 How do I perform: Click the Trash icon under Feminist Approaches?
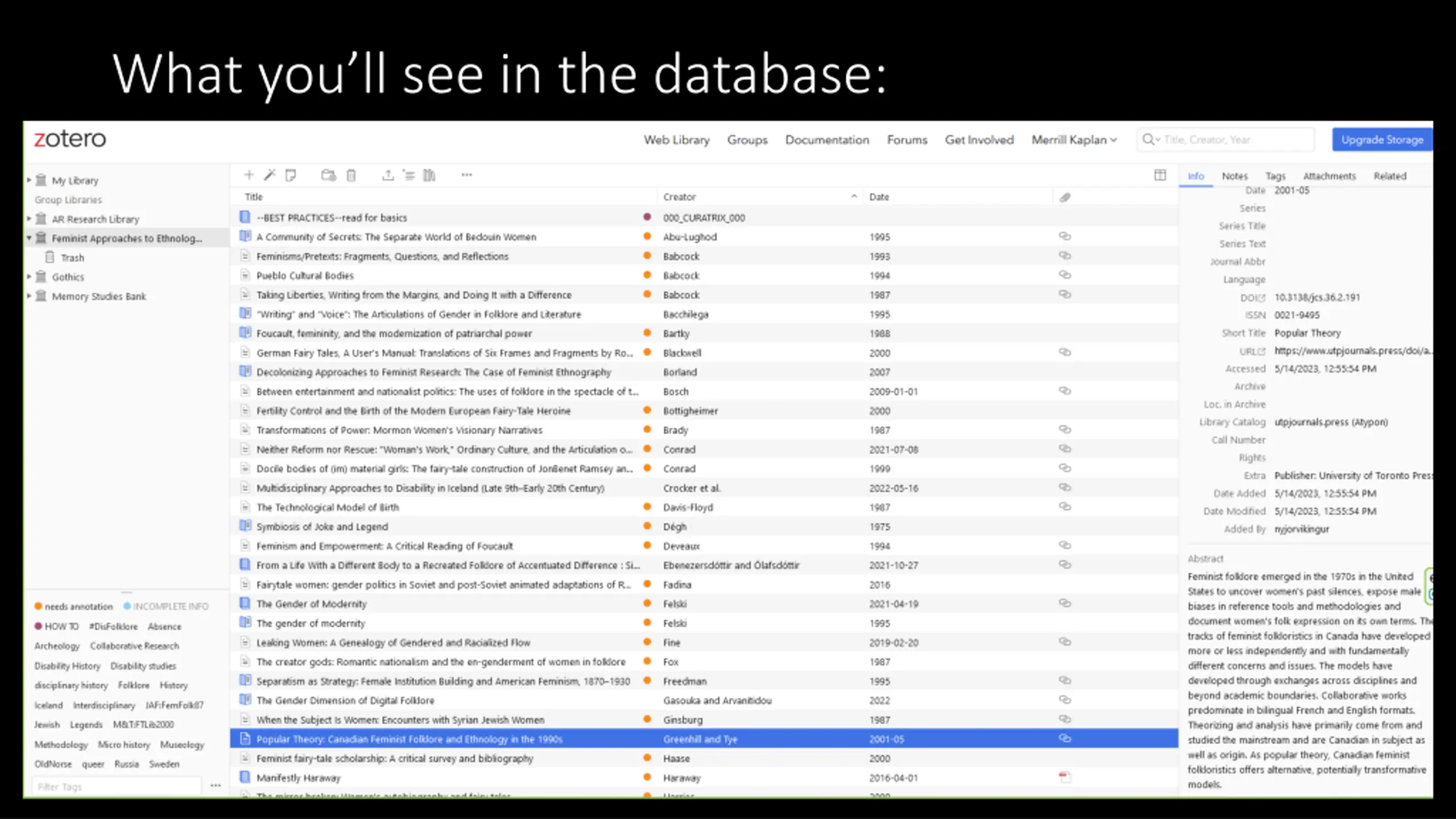coord(50,257)
